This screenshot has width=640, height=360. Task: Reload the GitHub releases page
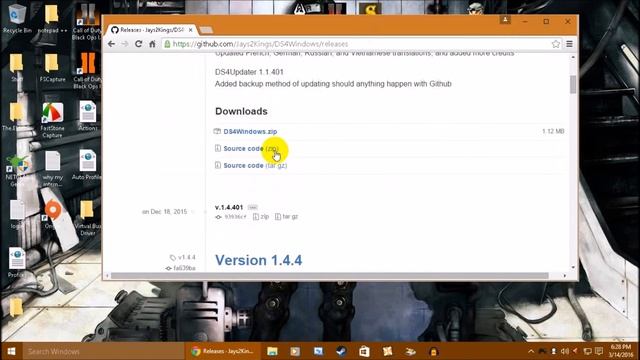pos(138,44)
